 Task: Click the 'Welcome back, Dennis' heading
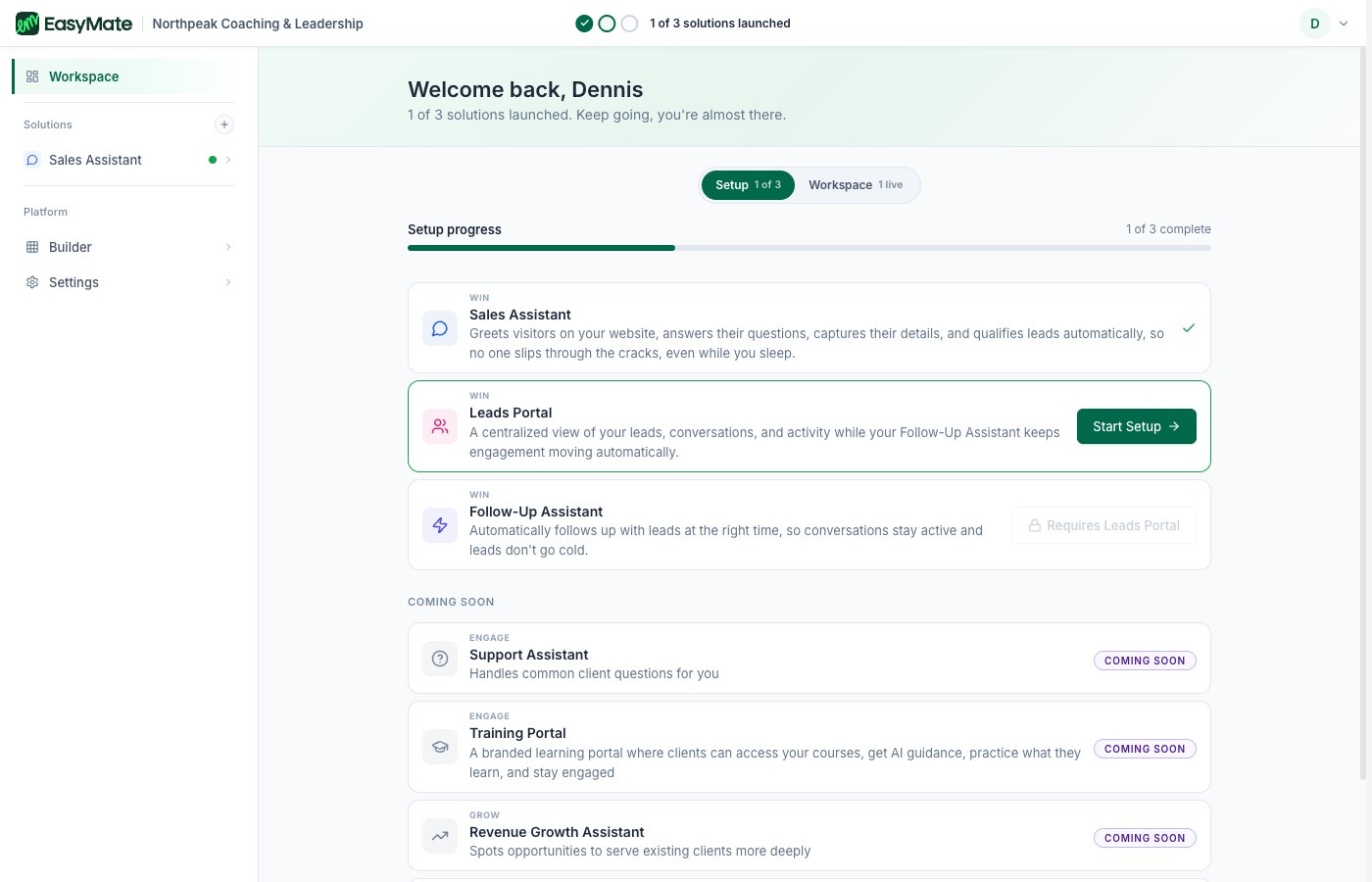[525, 89]
